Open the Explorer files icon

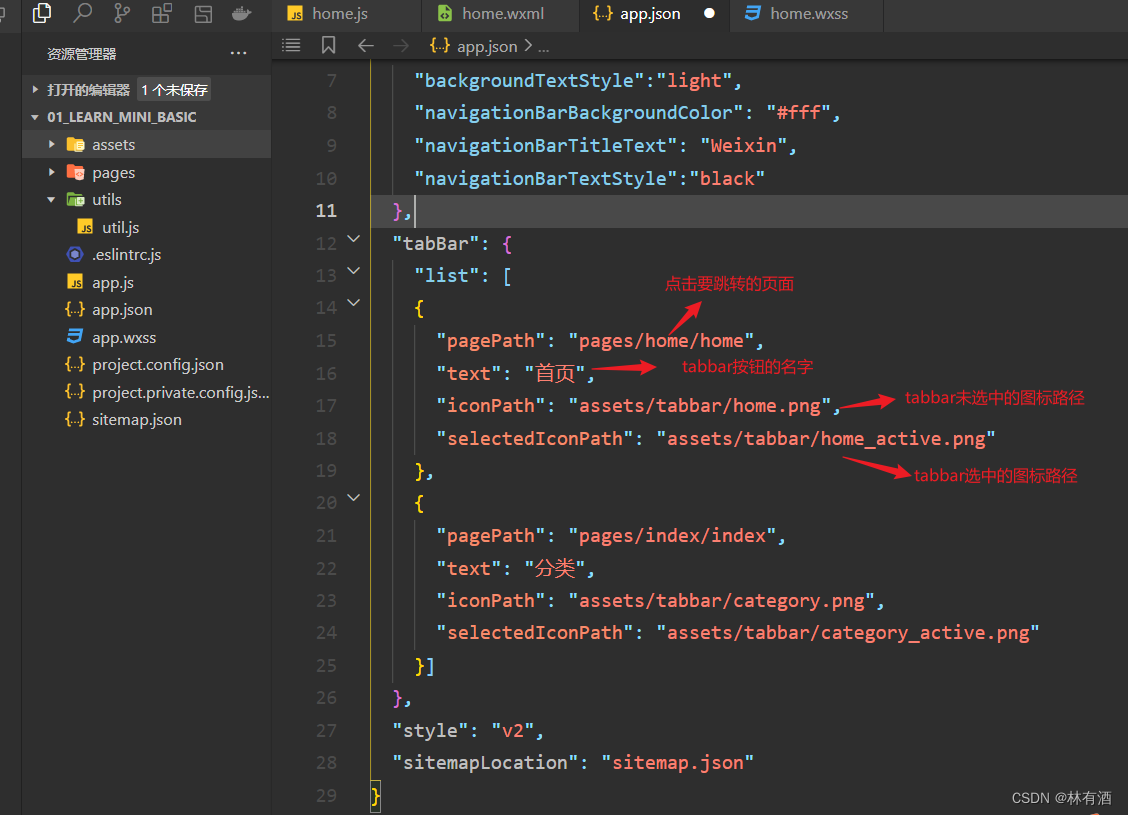(x=42, y=13)
